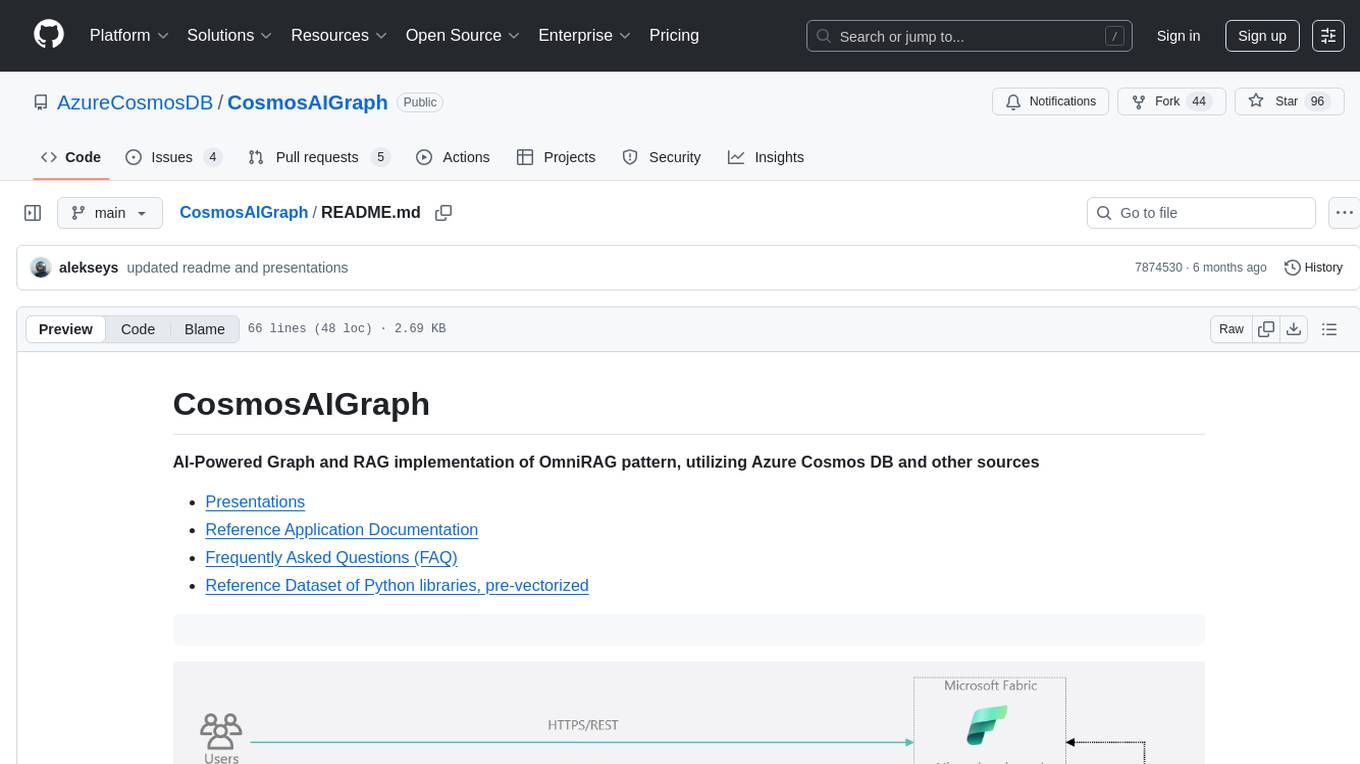Collapse the file tree side panel
Image resolution: width=1360 pixels, height=764 pixels.
coord(33,213)
